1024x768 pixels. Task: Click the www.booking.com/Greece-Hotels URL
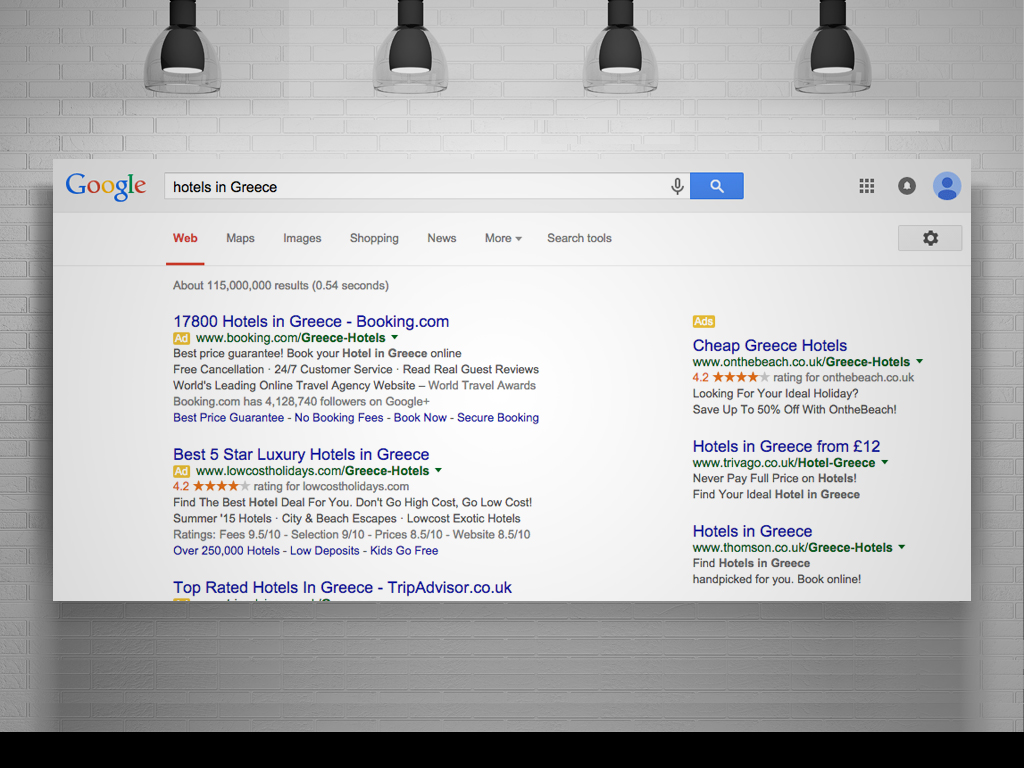point(291,338)
